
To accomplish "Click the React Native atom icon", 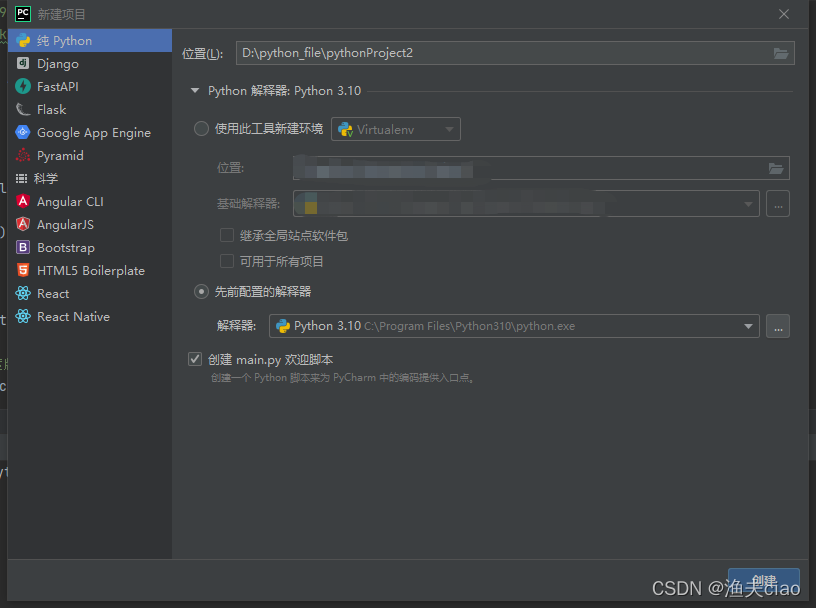I will click(x=23, y=316).
